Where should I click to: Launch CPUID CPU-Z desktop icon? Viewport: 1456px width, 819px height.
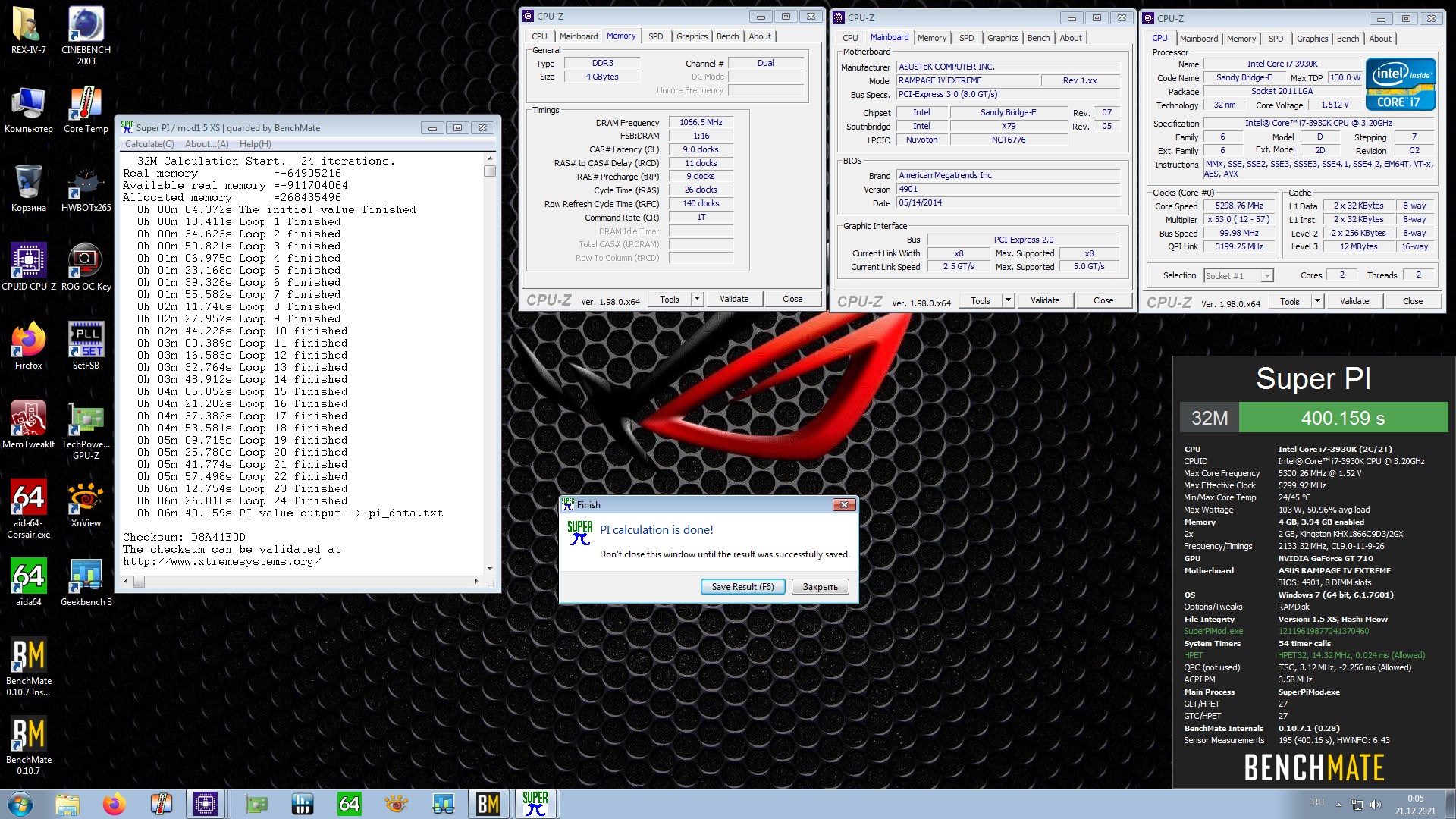coord(28,267)
